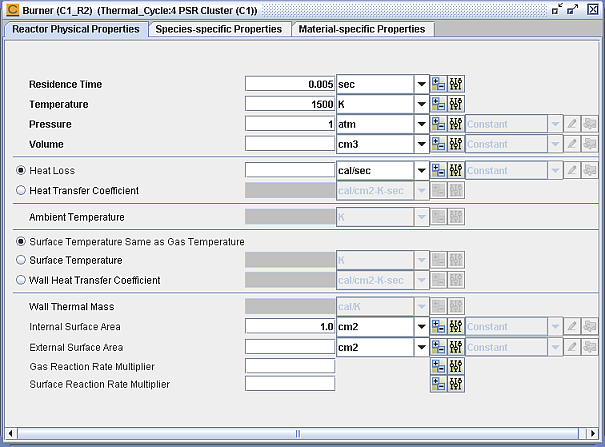605x447 pixels.
Task: Click sliders icon for Internal Surface Area
Action: (456, 327)
